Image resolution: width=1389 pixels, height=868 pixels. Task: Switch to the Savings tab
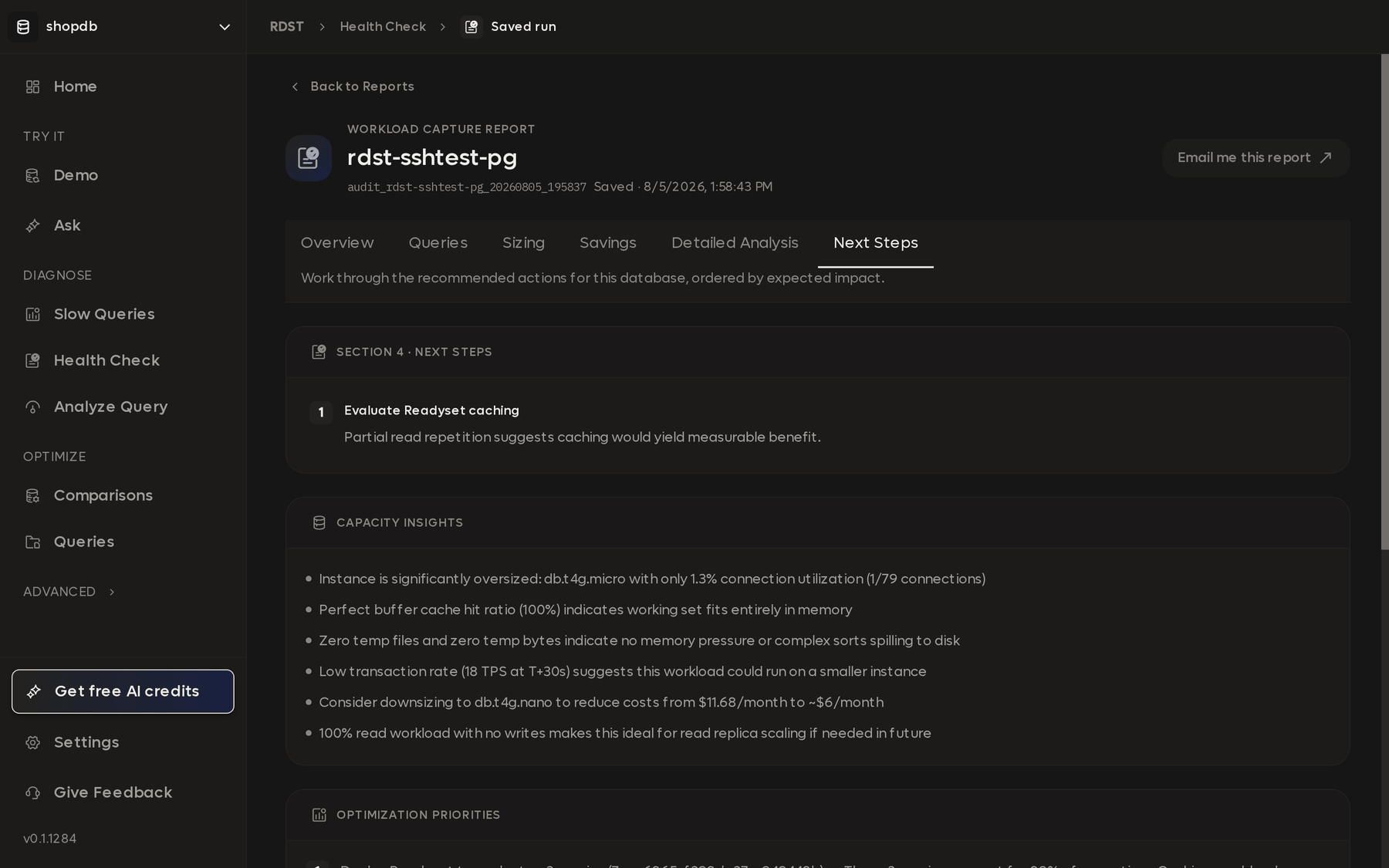[608, 243]
